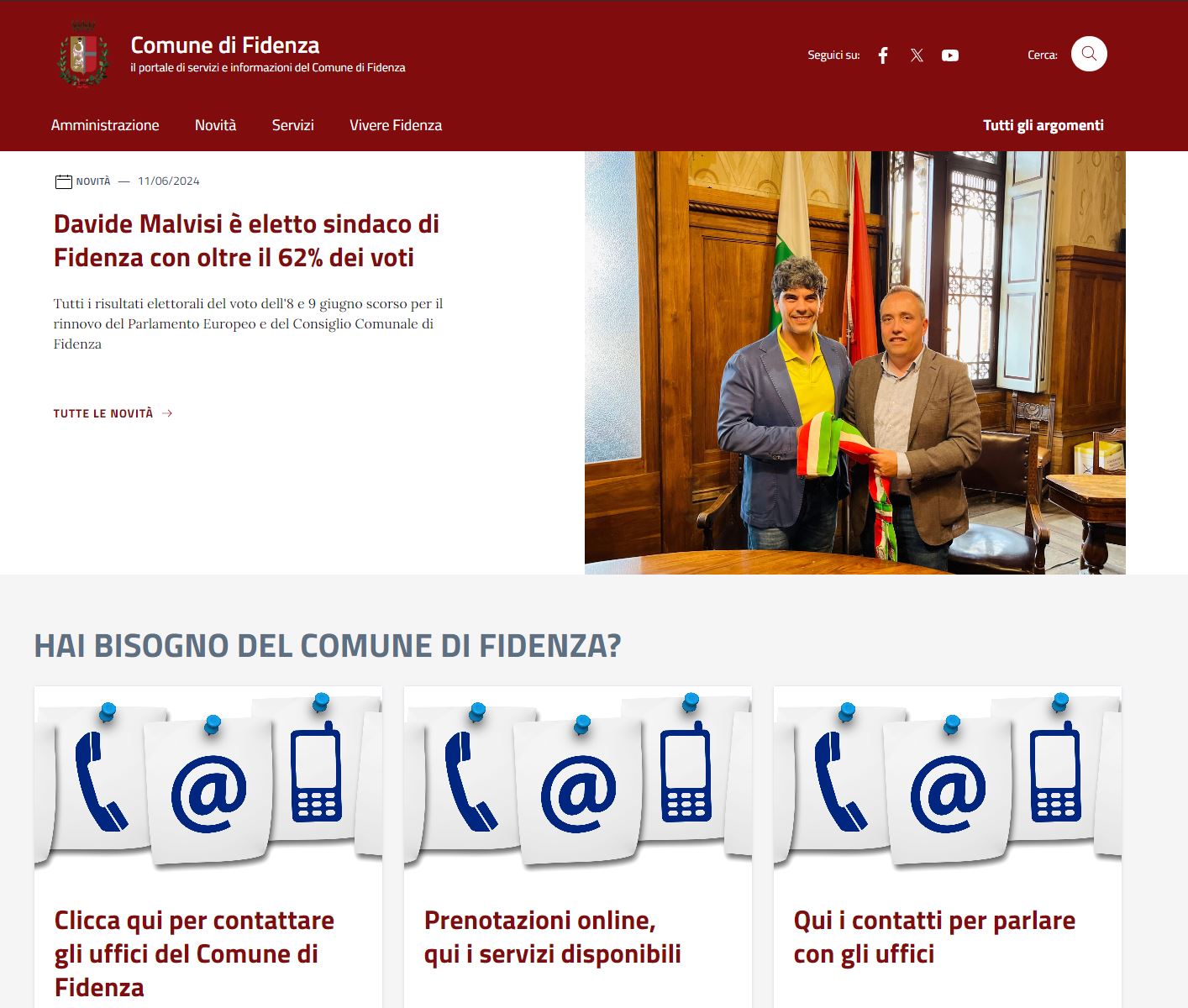
Task: Click the Comune di Fidenza crest logo
Action: tap(83, 55)
